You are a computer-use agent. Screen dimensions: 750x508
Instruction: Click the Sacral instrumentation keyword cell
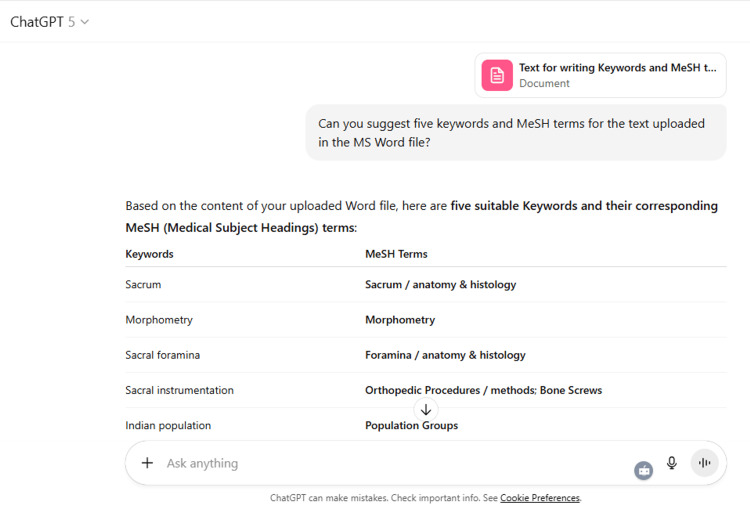pyautogui.click(x=179, y=390)
